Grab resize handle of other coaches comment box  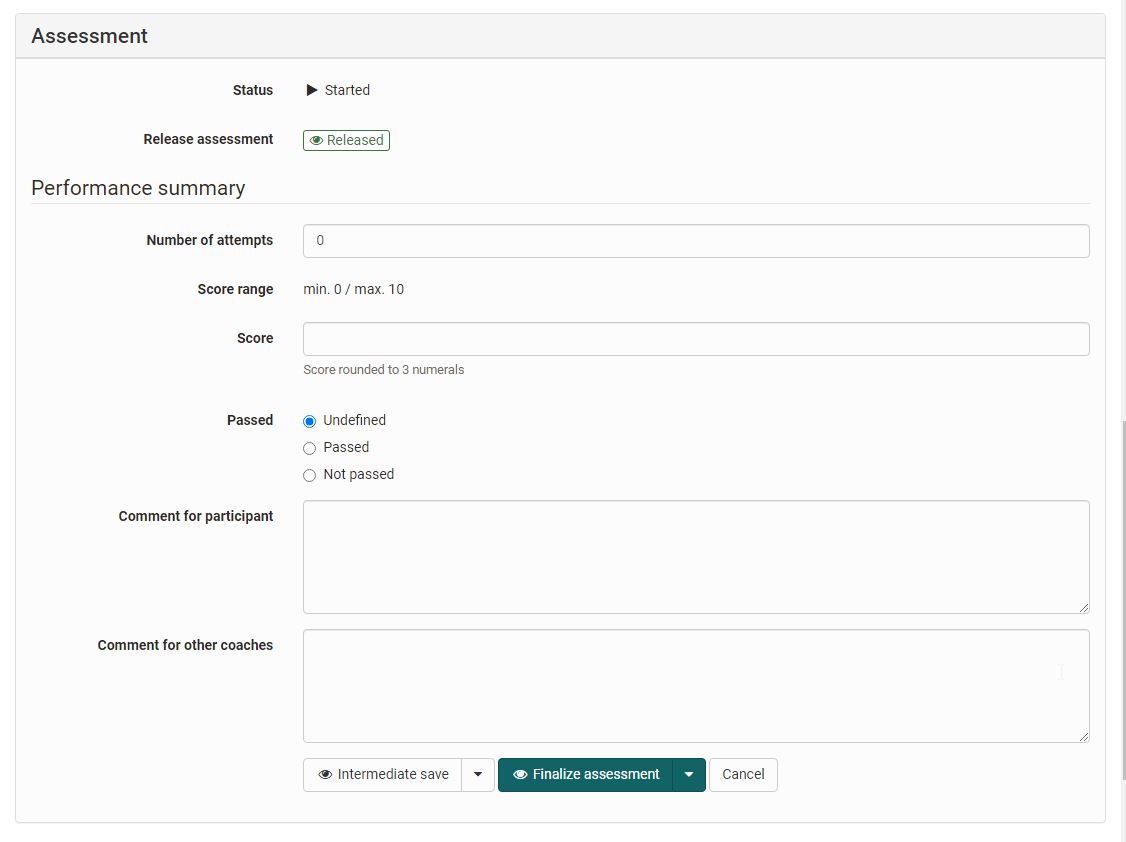pyautogui.click(x=1083, y=736)
